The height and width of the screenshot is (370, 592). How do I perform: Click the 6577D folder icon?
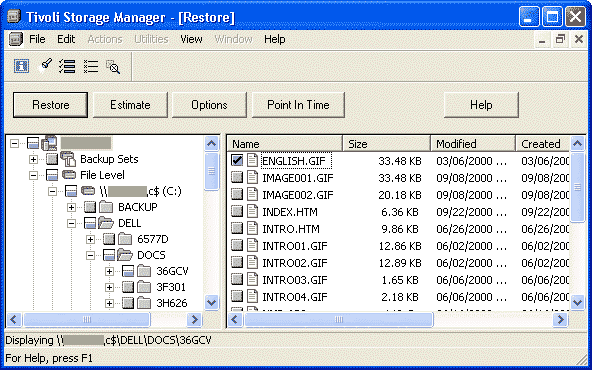tap(125, 239)
